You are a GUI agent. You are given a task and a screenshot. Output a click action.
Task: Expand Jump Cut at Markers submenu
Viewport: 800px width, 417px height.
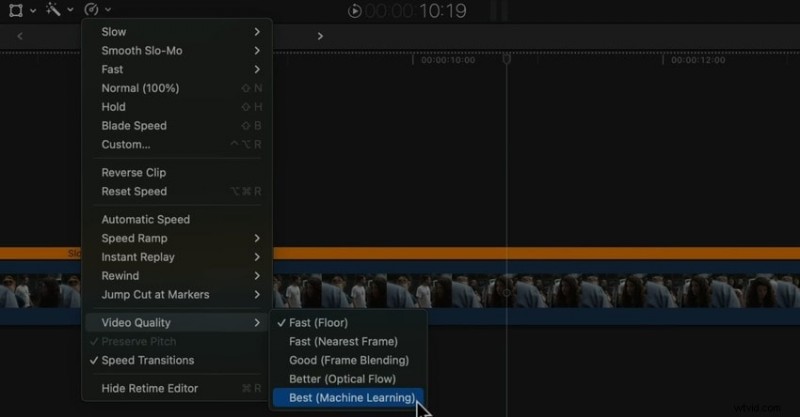click(177, 295)
